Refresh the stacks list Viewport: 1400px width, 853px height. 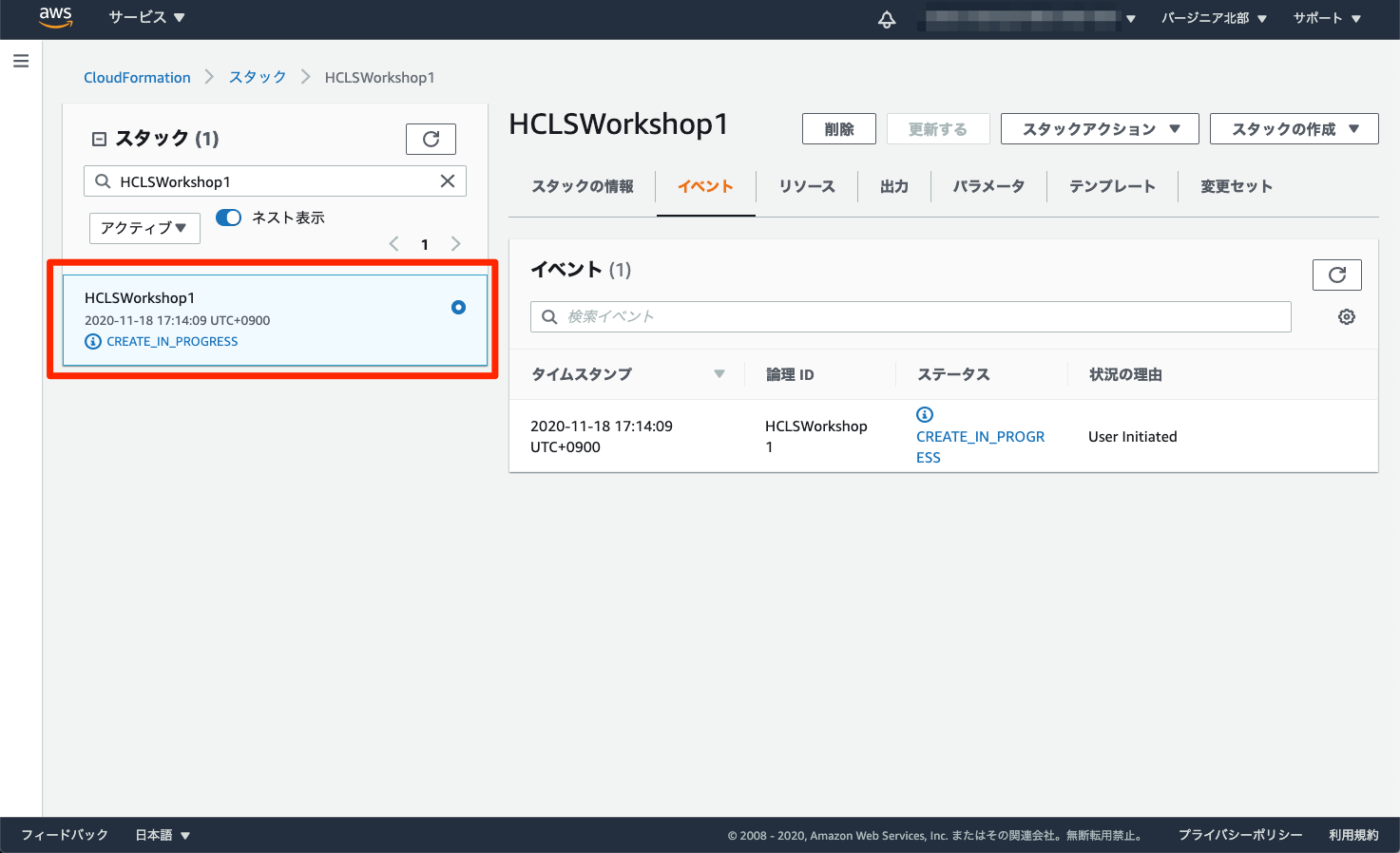click(x=431, y=139)
